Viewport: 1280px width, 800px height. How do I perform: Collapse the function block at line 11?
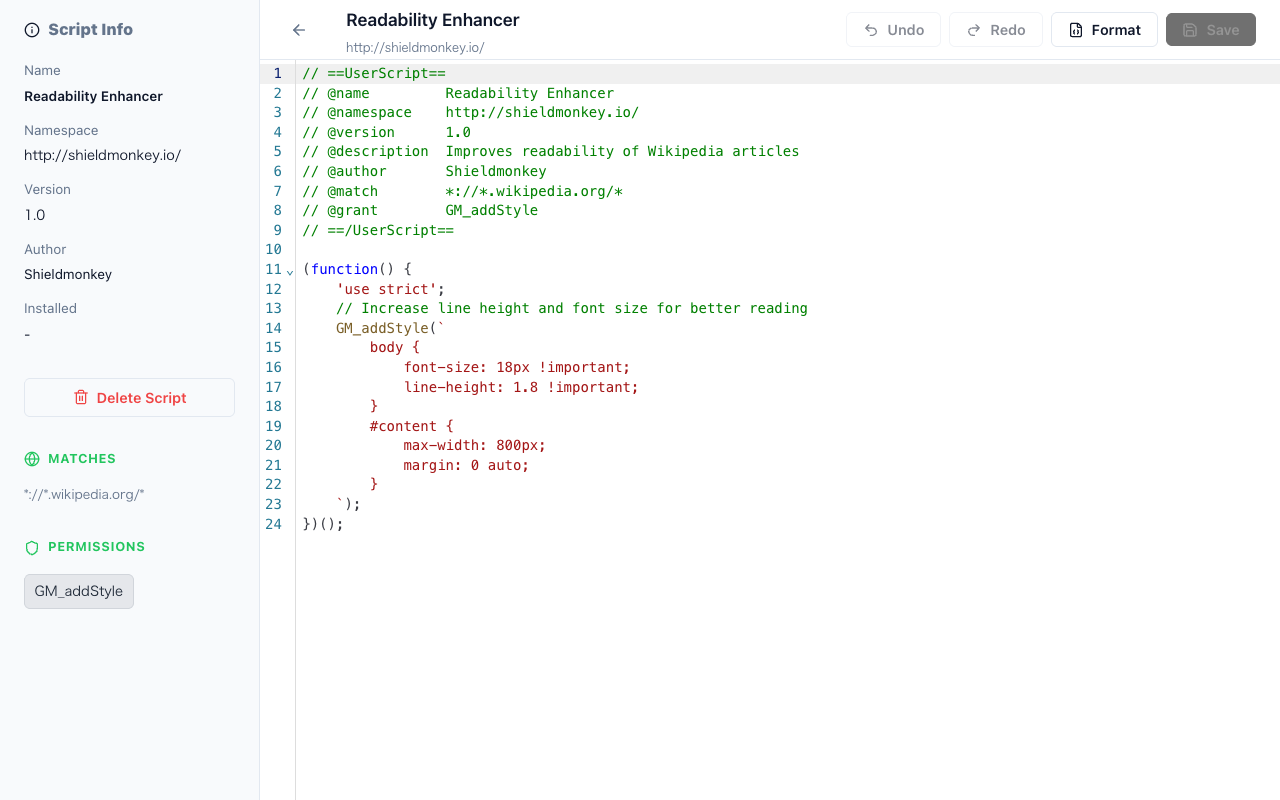pyautogui.click(x=290, y=271)
